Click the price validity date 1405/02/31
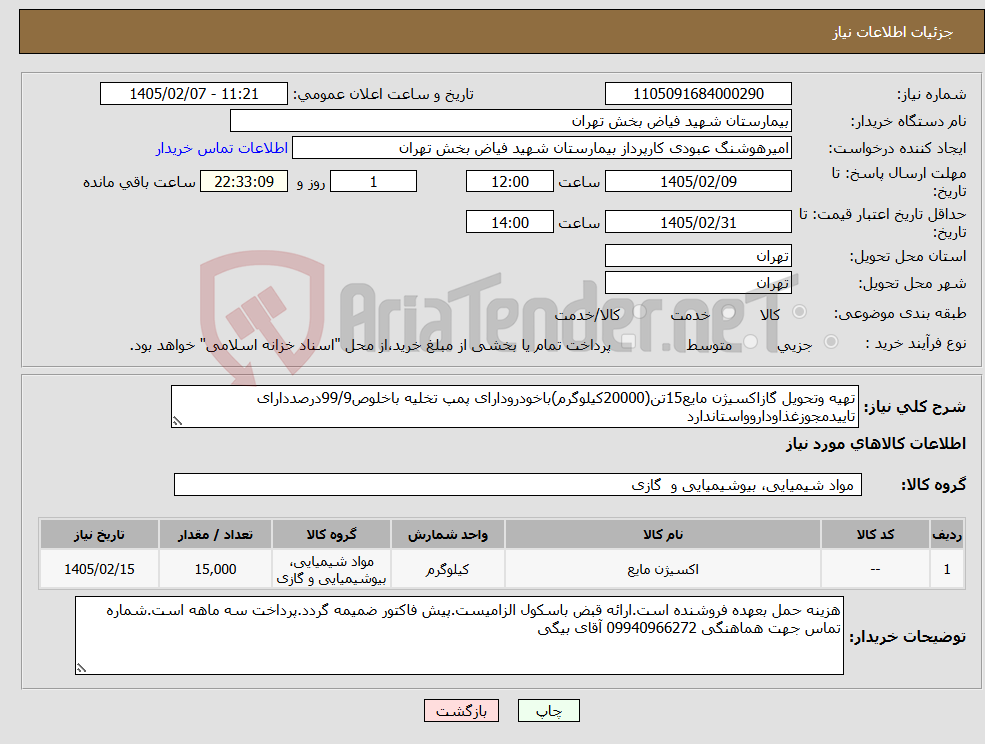Screen dimensions: 985x744 (x=698, y=222)
